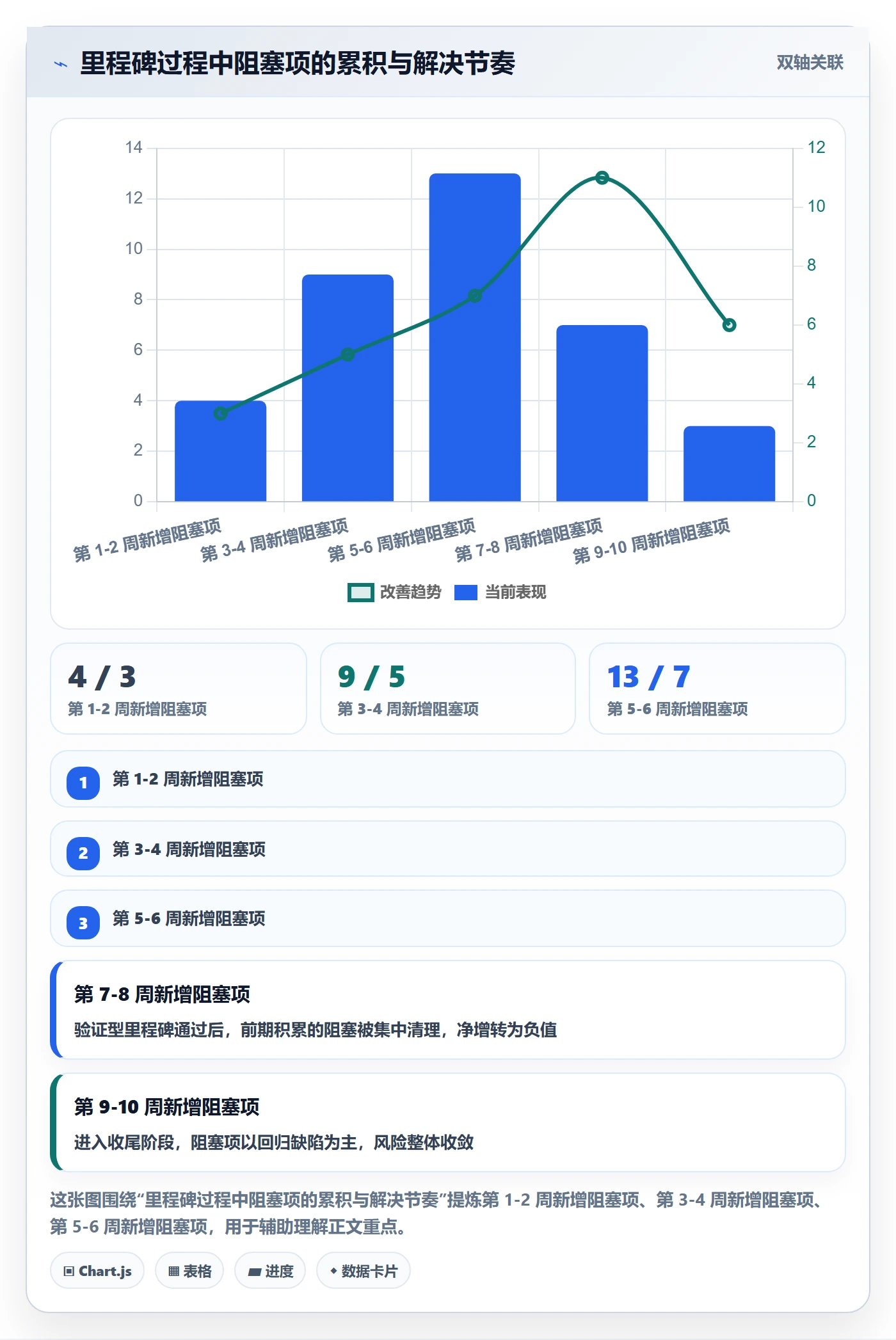Select list row 第 3-4 周新增阻塞项
Screen dimensions: 896x1340
[x=448, y=849]
